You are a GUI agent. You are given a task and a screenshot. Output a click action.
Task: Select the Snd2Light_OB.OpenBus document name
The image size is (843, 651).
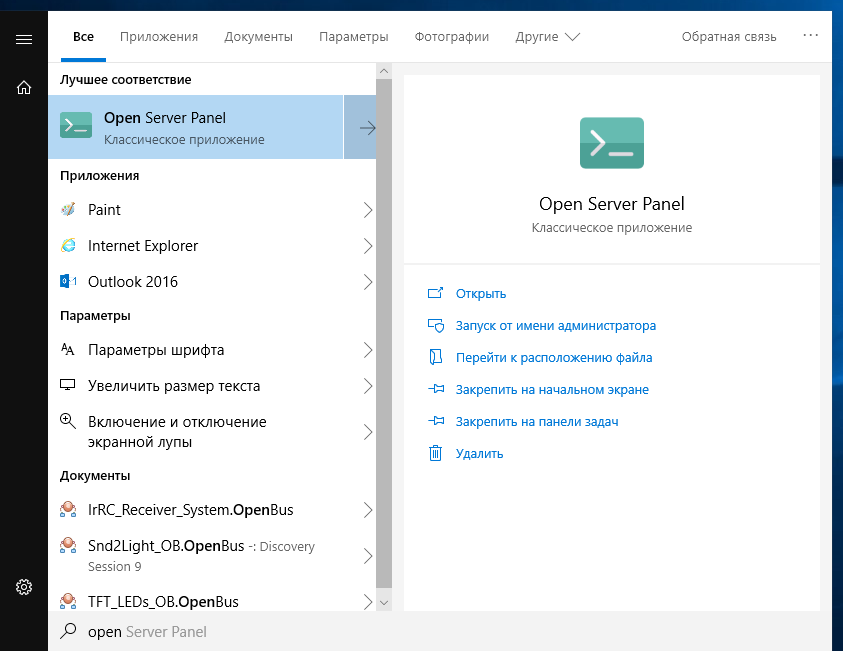click(166, 546)
